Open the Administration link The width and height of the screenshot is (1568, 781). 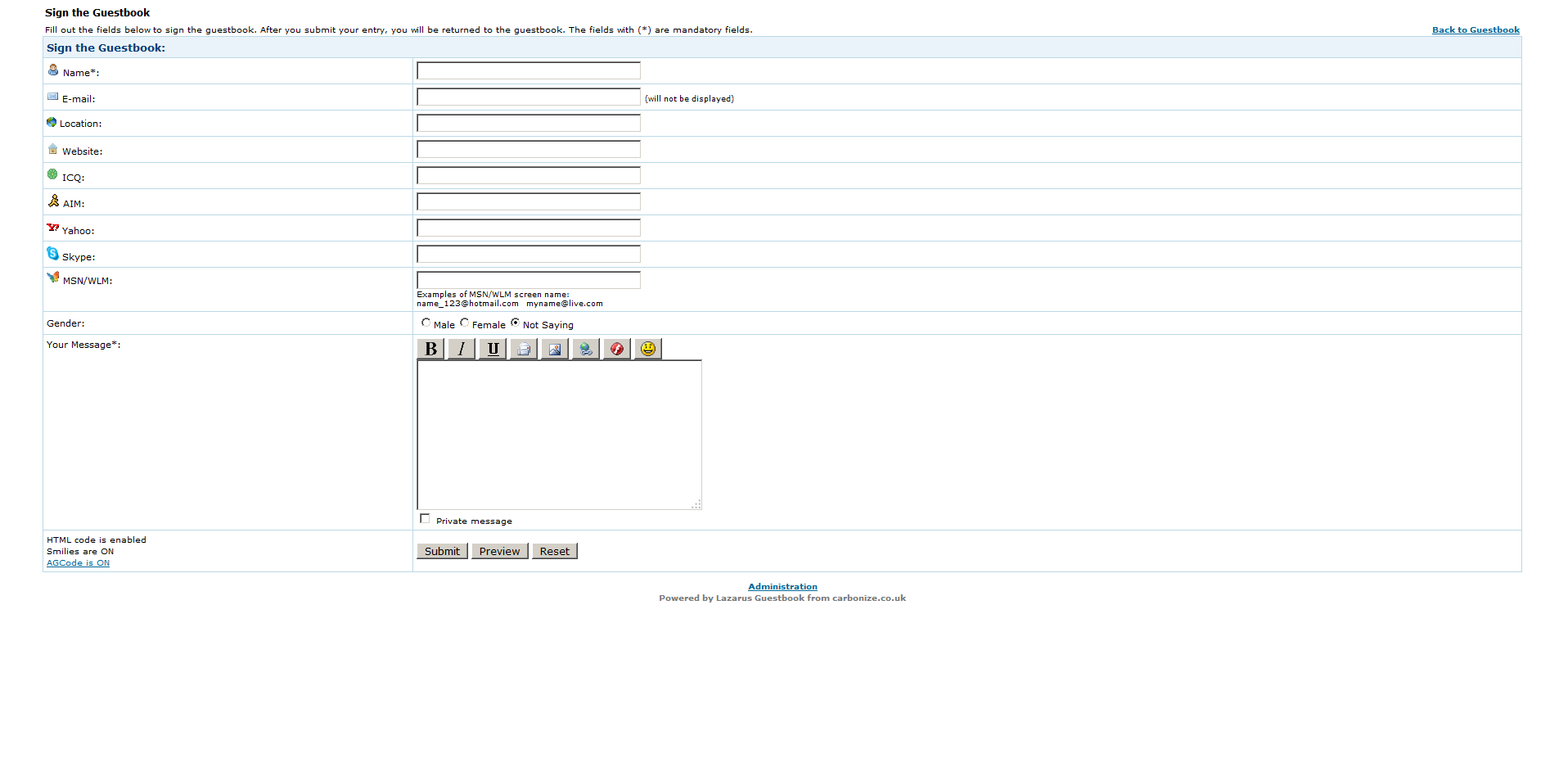pyautogui.click(x=782, y=587)
